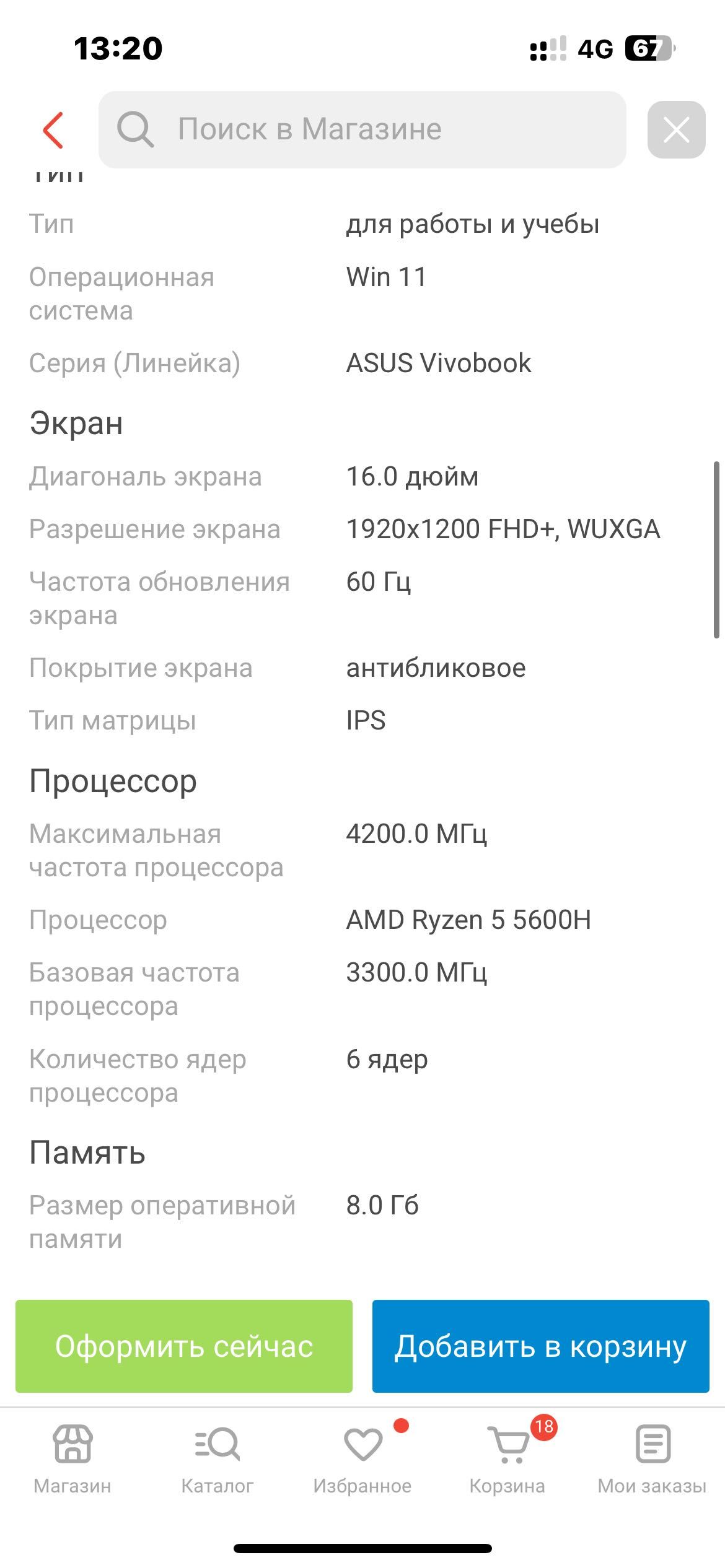Image resolution: width=725 pixels, height=1568 pixels.
Task: Tap the red back arrow
Action: pos(53,130)
